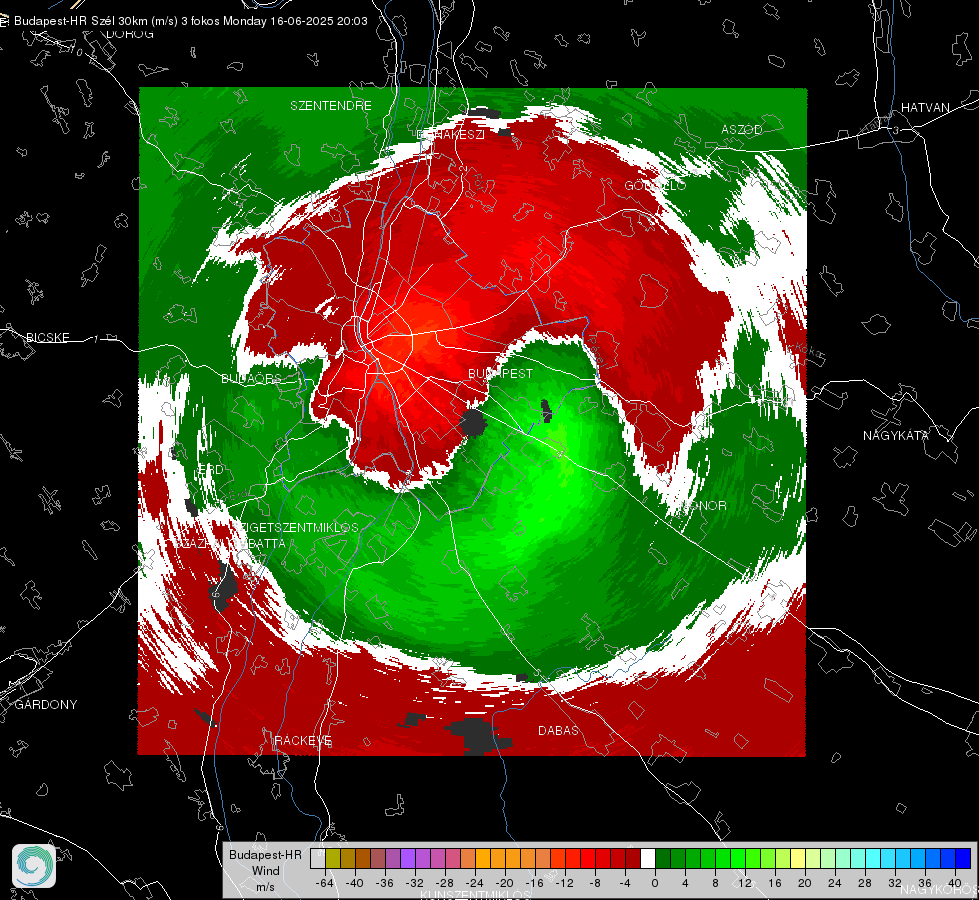Click the MONOR town label
Screen dimensions: 979x900
tap(704, 505)
